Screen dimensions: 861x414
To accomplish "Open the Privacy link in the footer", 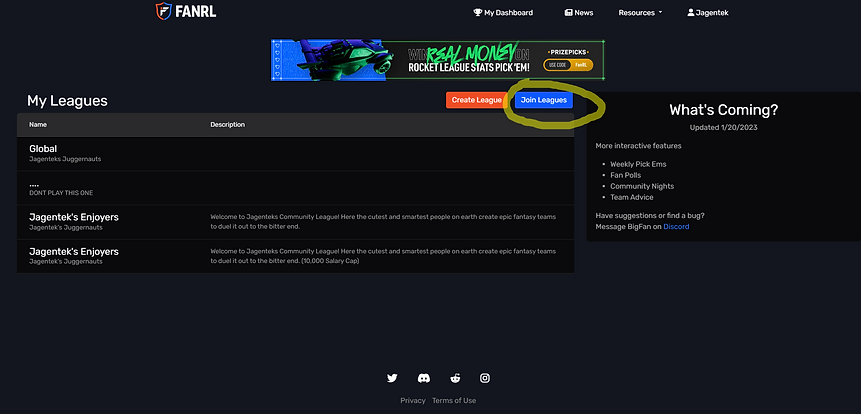I will pos(413,400).
